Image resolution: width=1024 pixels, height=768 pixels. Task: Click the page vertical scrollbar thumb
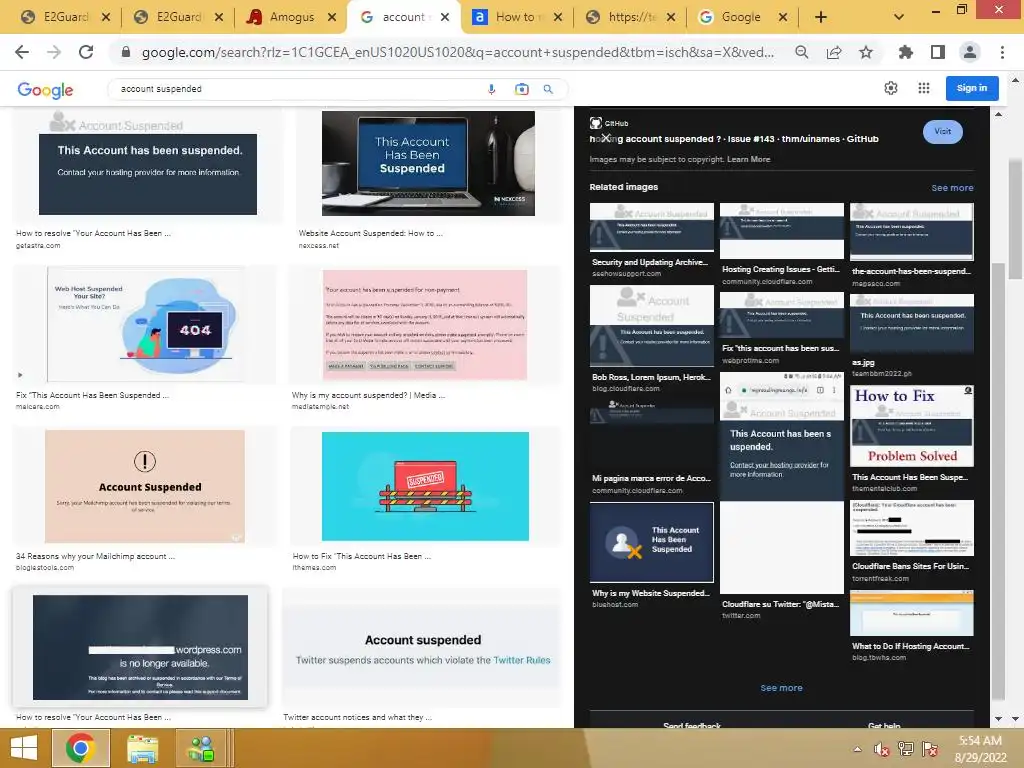click(x=1015, y=219)
